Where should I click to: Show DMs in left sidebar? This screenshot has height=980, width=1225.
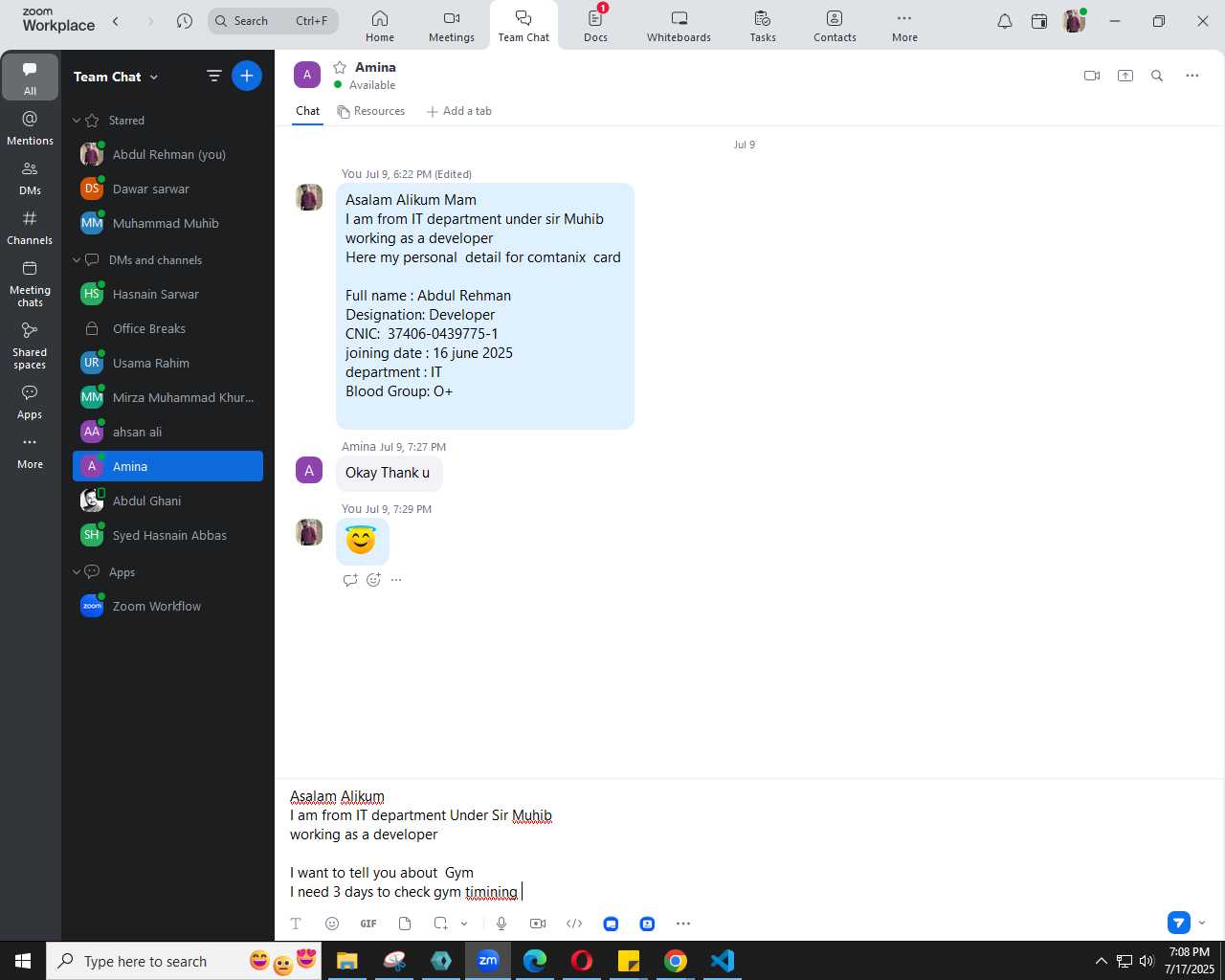[30, 178]
